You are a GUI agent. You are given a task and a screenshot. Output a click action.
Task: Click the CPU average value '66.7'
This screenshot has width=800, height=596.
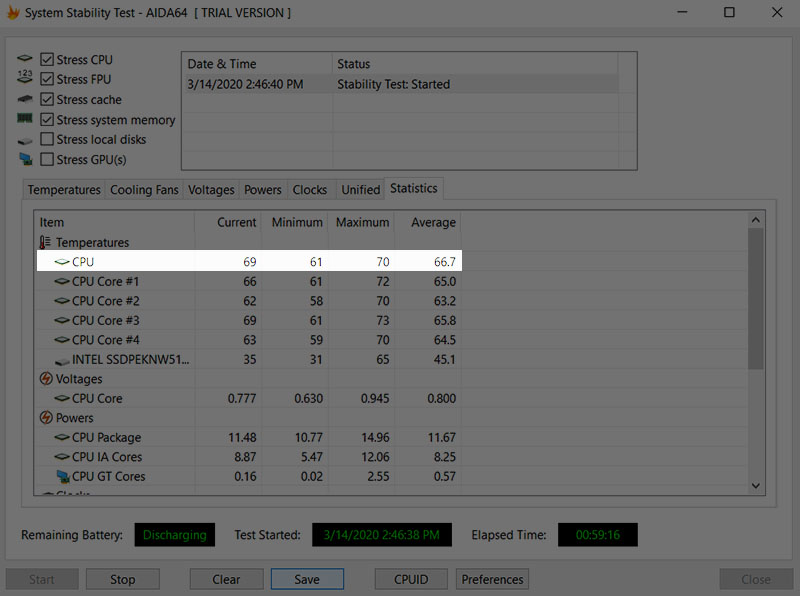click(x=445, y=262)
